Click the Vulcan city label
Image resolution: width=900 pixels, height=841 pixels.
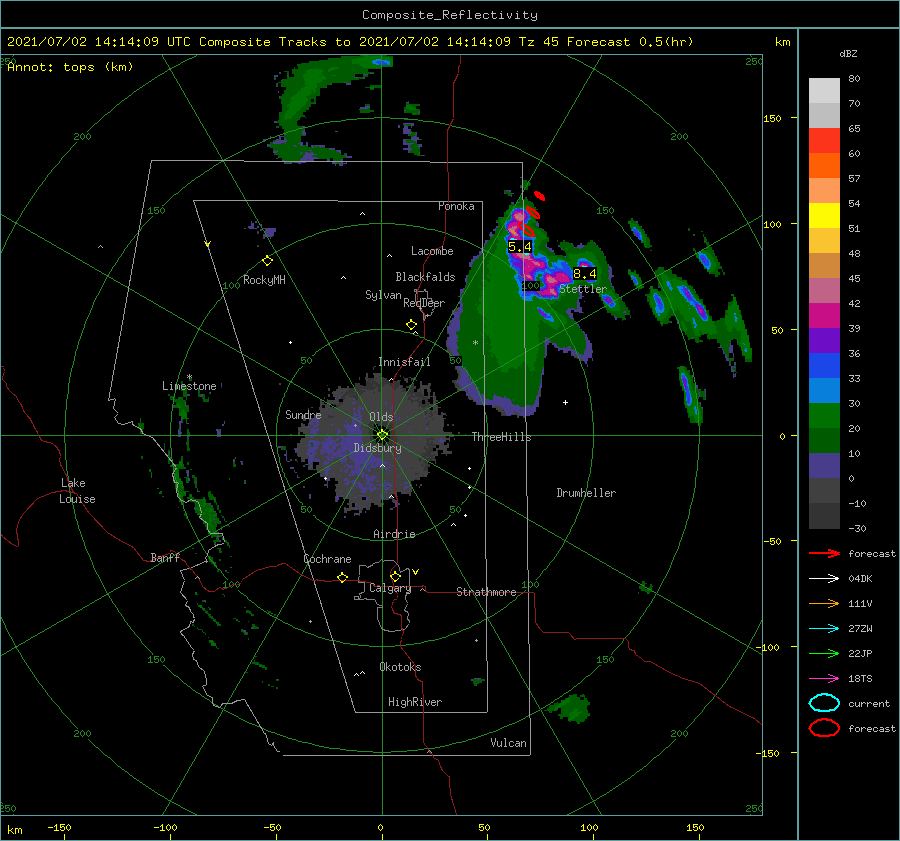tap(509, 743)
